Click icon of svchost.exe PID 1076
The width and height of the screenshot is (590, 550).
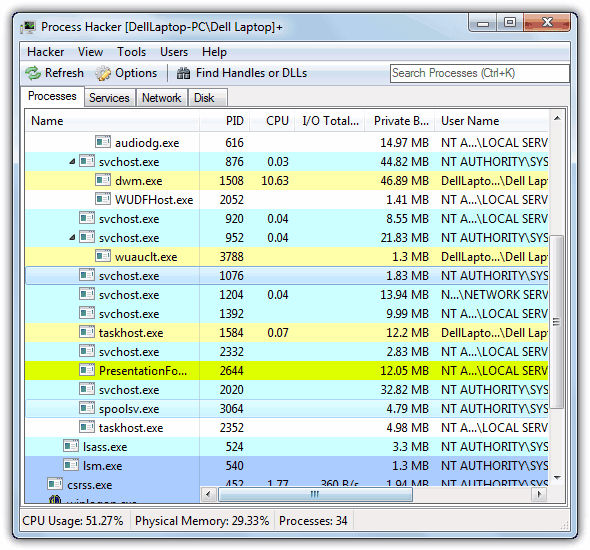[x=87, y=275]
